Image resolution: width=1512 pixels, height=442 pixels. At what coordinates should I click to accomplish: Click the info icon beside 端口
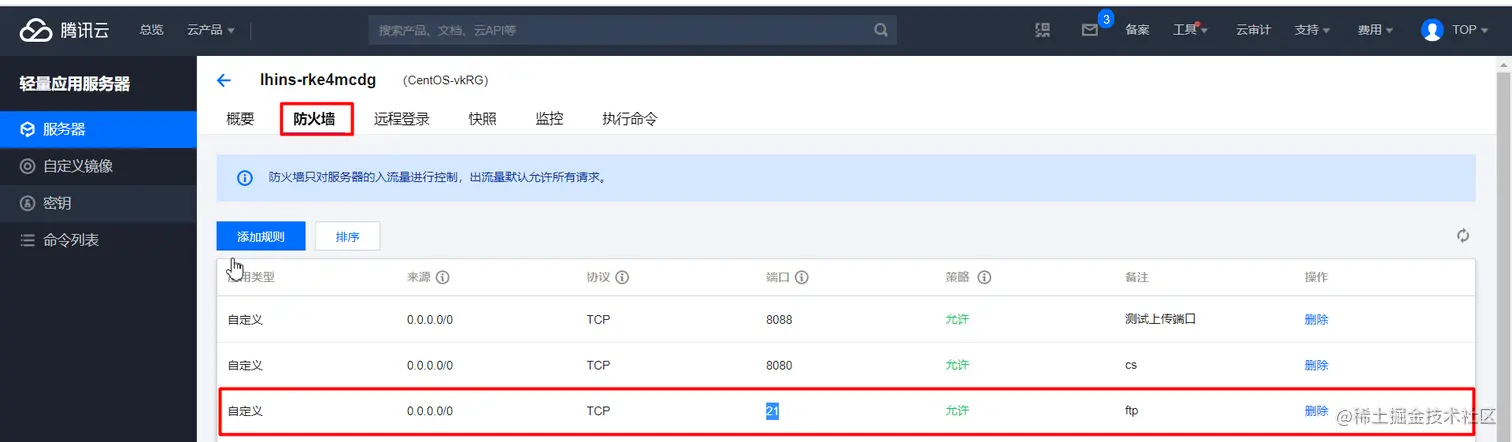(802, 277)
